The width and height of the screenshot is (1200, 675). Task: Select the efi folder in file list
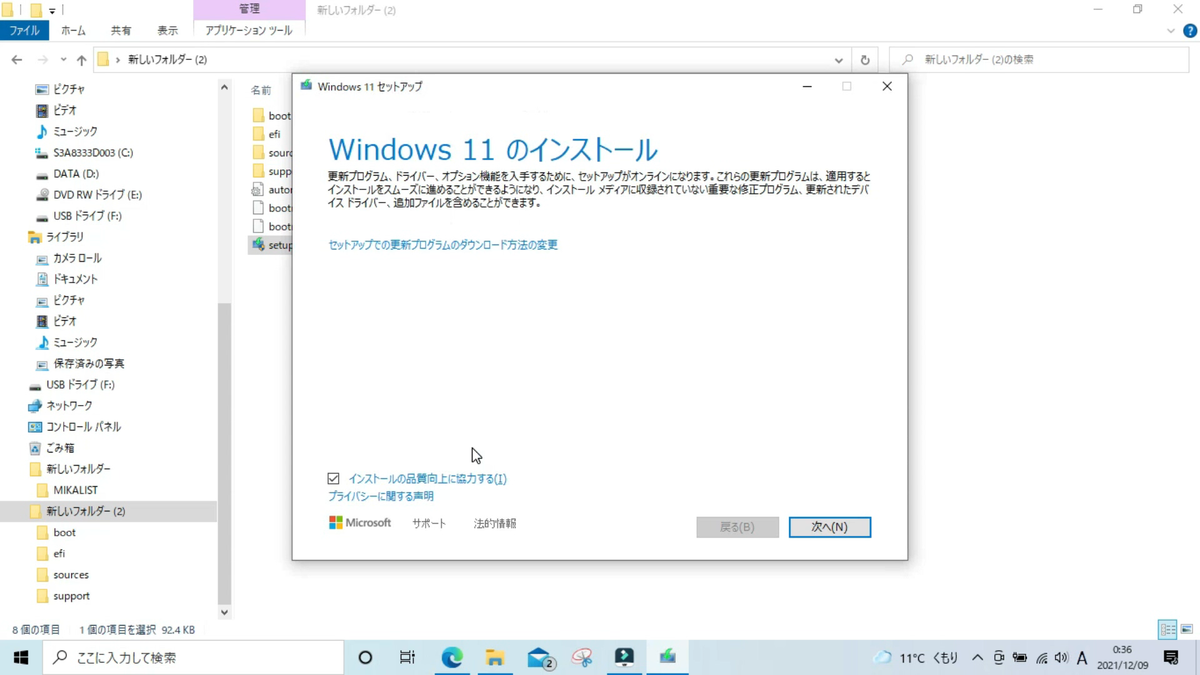274,134
